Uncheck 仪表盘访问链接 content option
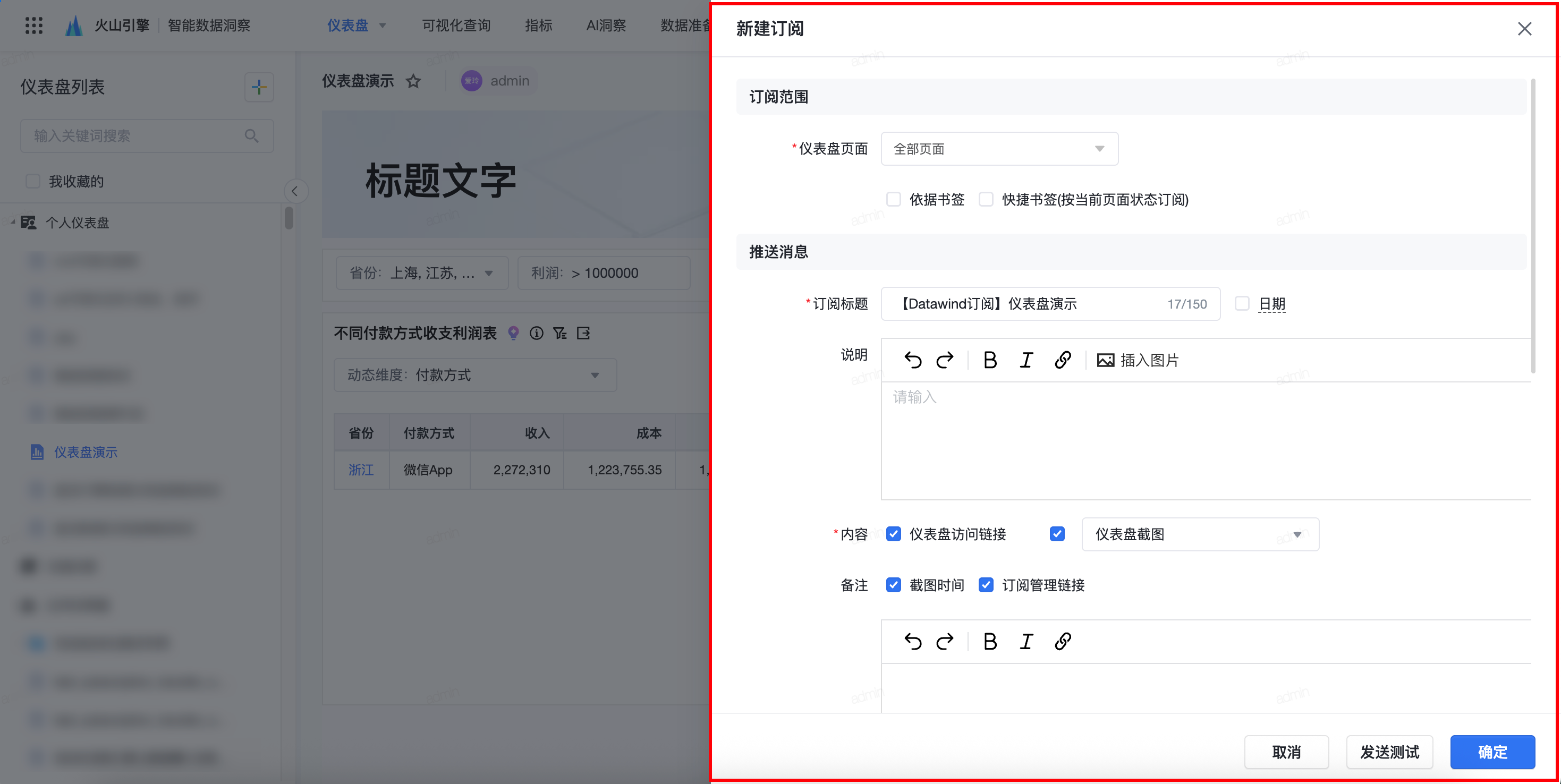 coord(893,534)
